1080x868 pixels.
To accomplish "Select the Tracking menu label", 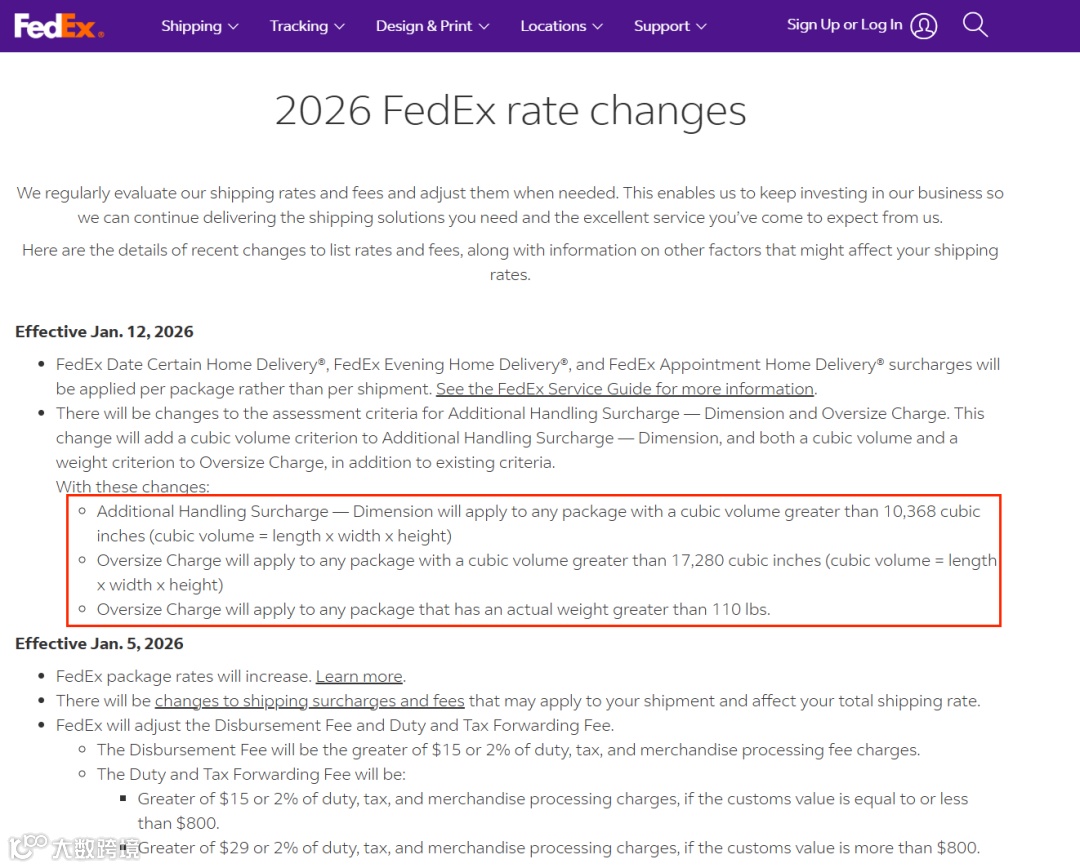I will click(x=298, y=26).
